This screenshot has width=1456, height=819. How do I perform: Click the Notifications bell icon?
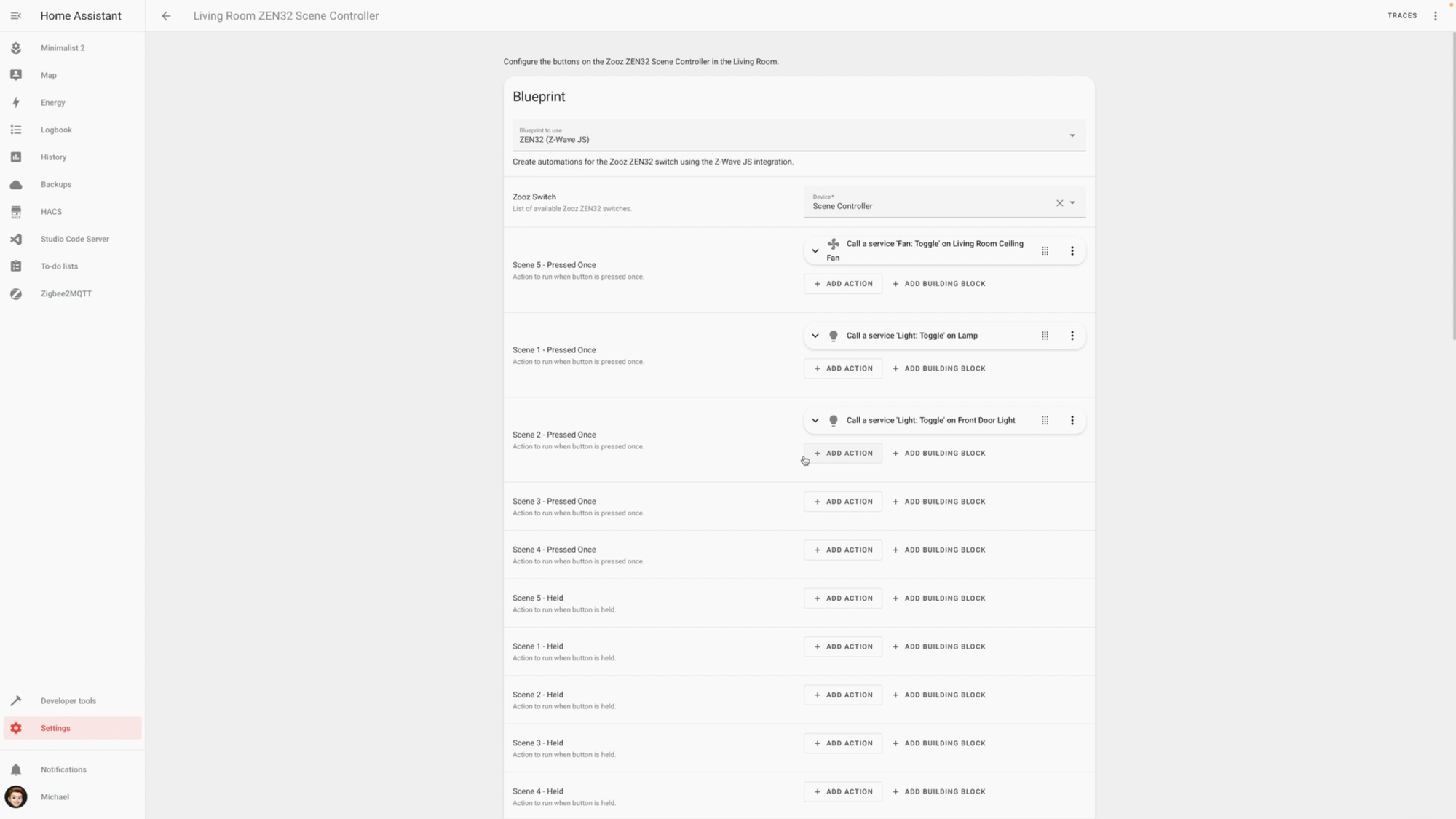[x=16, y=769]
